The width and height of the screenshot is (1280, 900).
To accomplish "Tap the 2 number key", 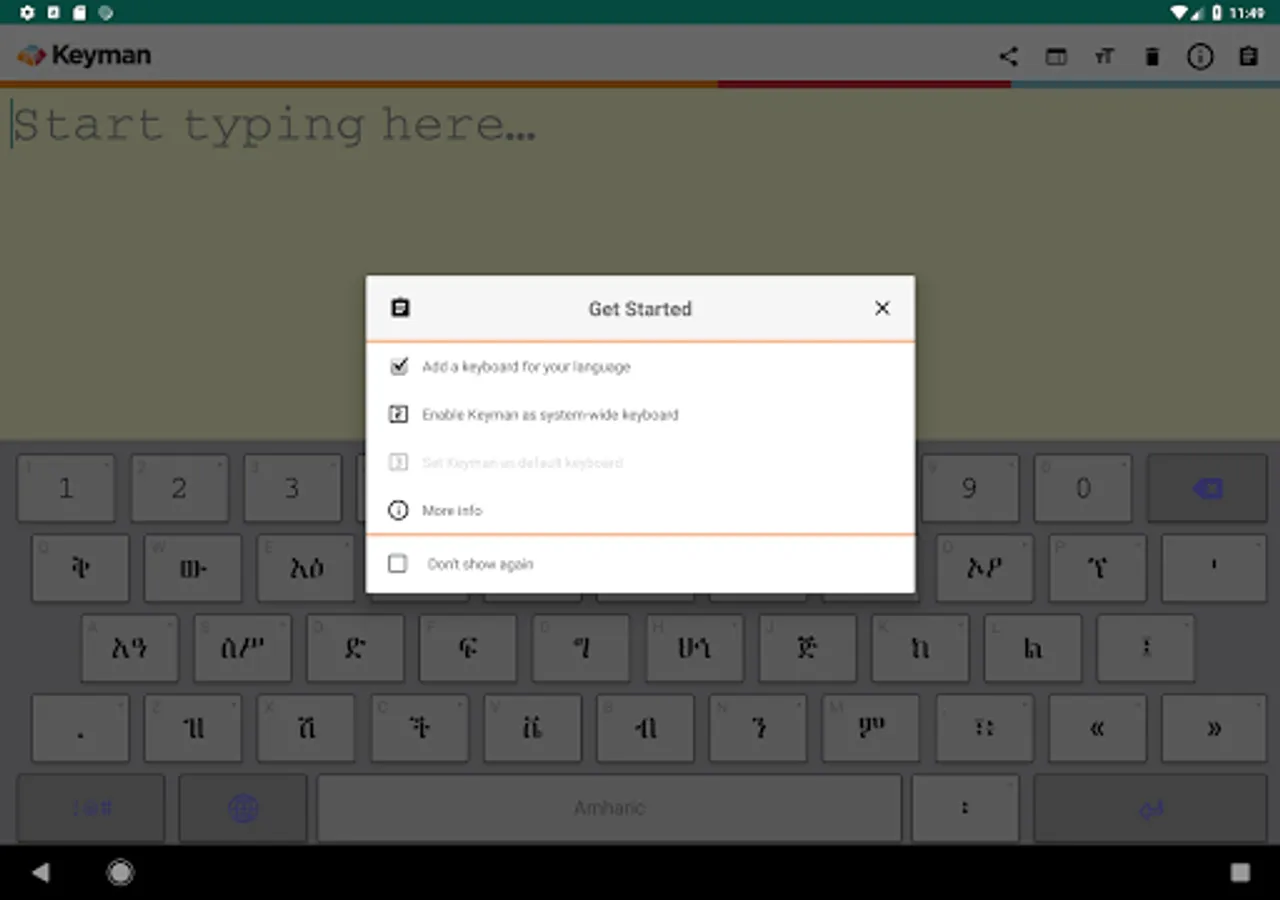I will 179,488.
